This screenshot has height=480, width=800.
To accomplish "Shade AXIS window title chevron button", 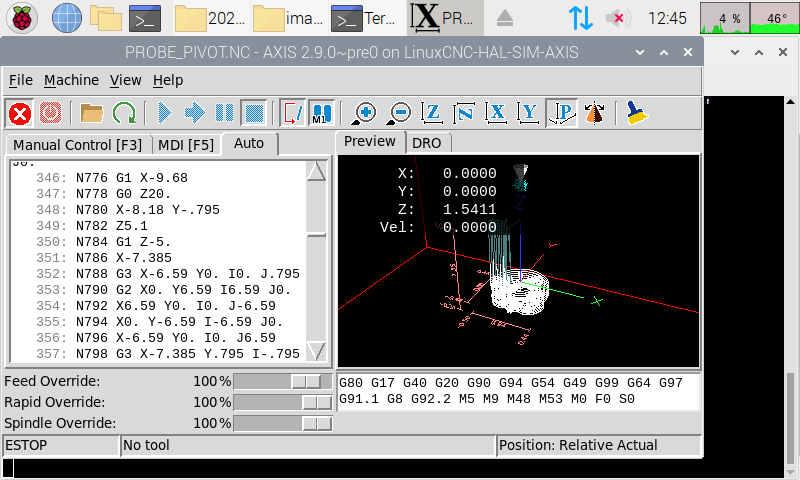I will pyautogui.click(x=640, y=52).
